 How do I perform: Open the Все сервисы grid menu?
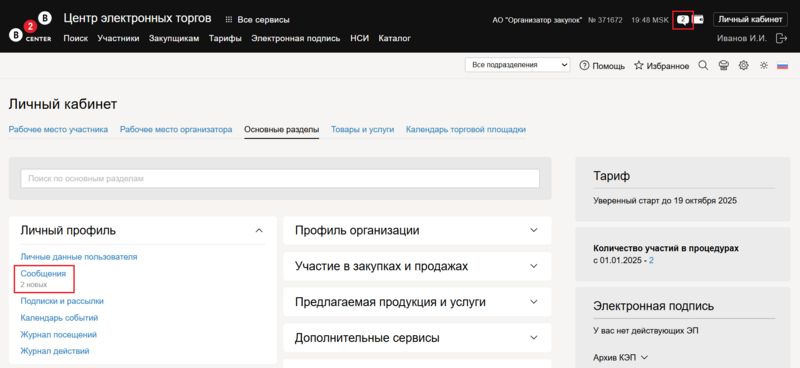[x=258, y=20]
